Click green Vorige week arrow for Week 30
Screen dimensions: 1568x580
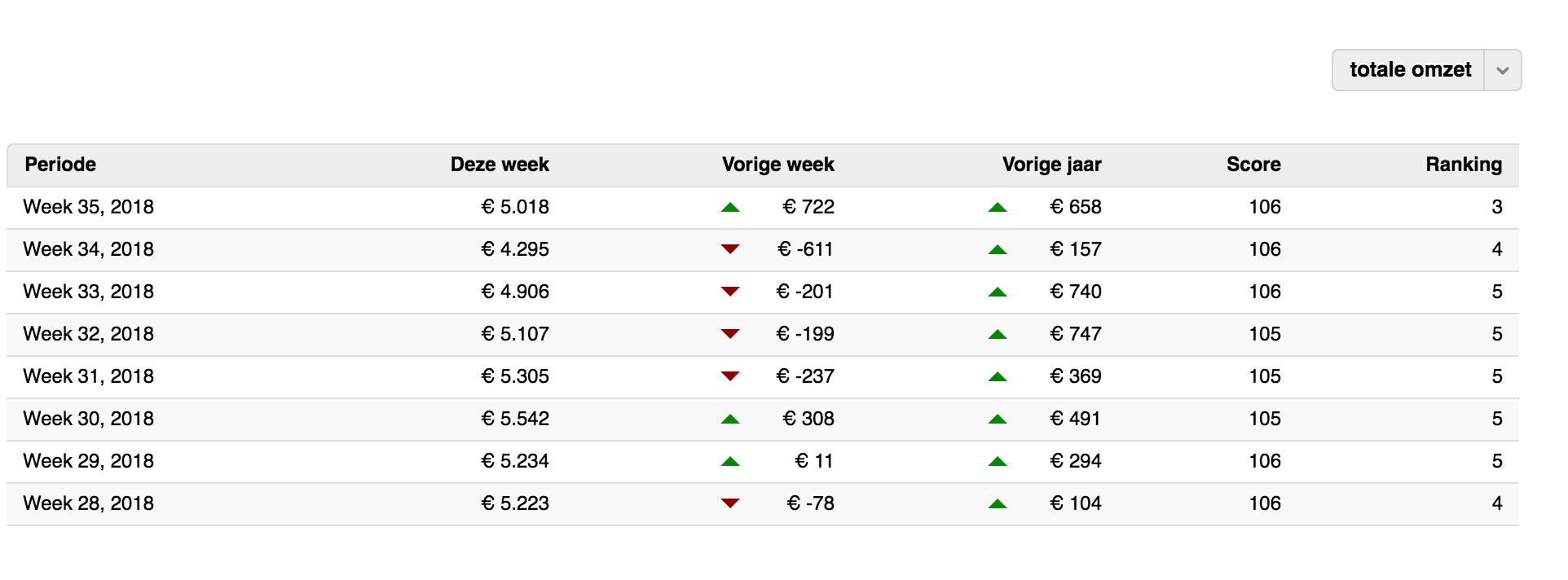coord(730,420)
